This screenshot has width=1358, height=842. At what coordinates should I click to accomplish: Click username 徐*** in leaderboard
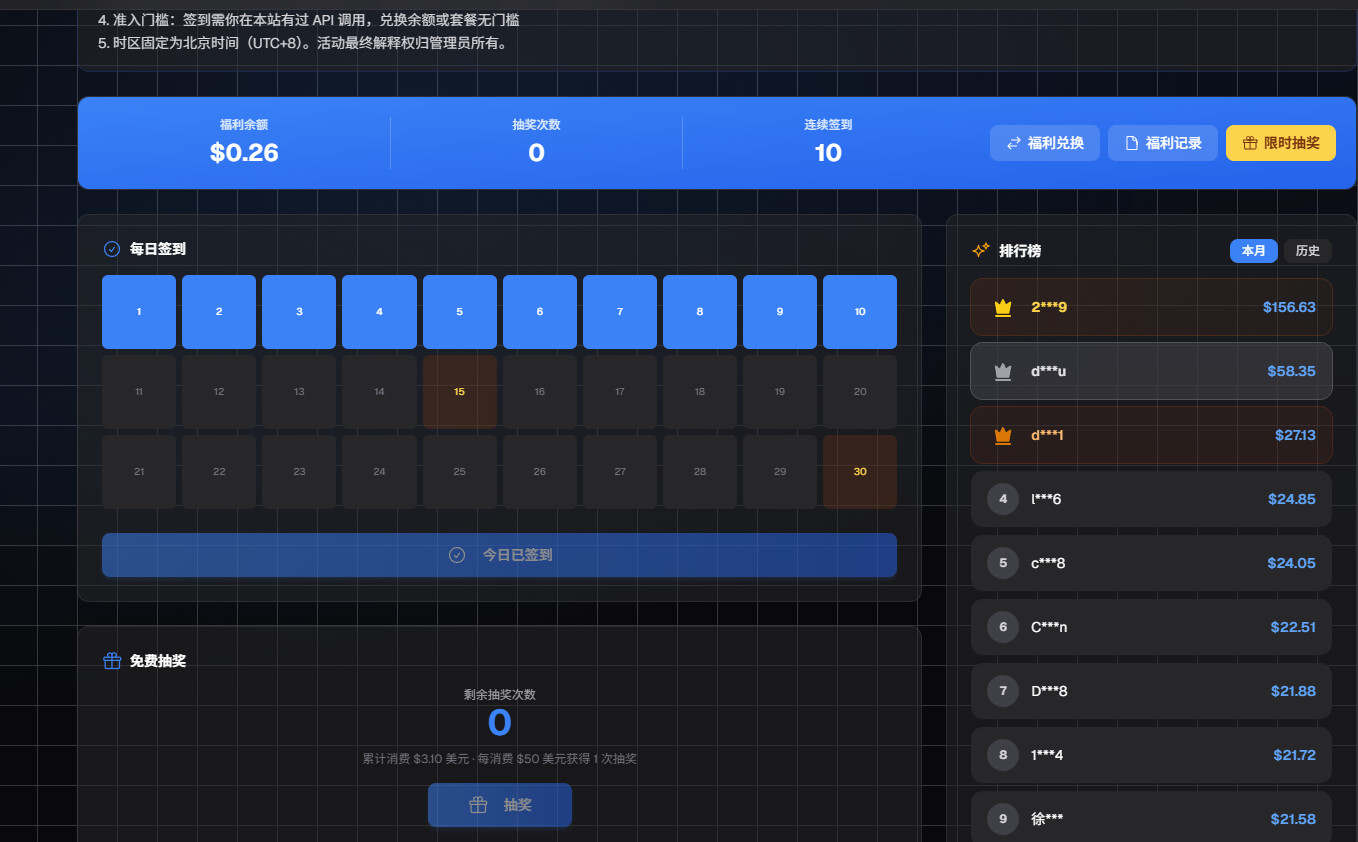pyautogui.click(x=1047, y=819)
